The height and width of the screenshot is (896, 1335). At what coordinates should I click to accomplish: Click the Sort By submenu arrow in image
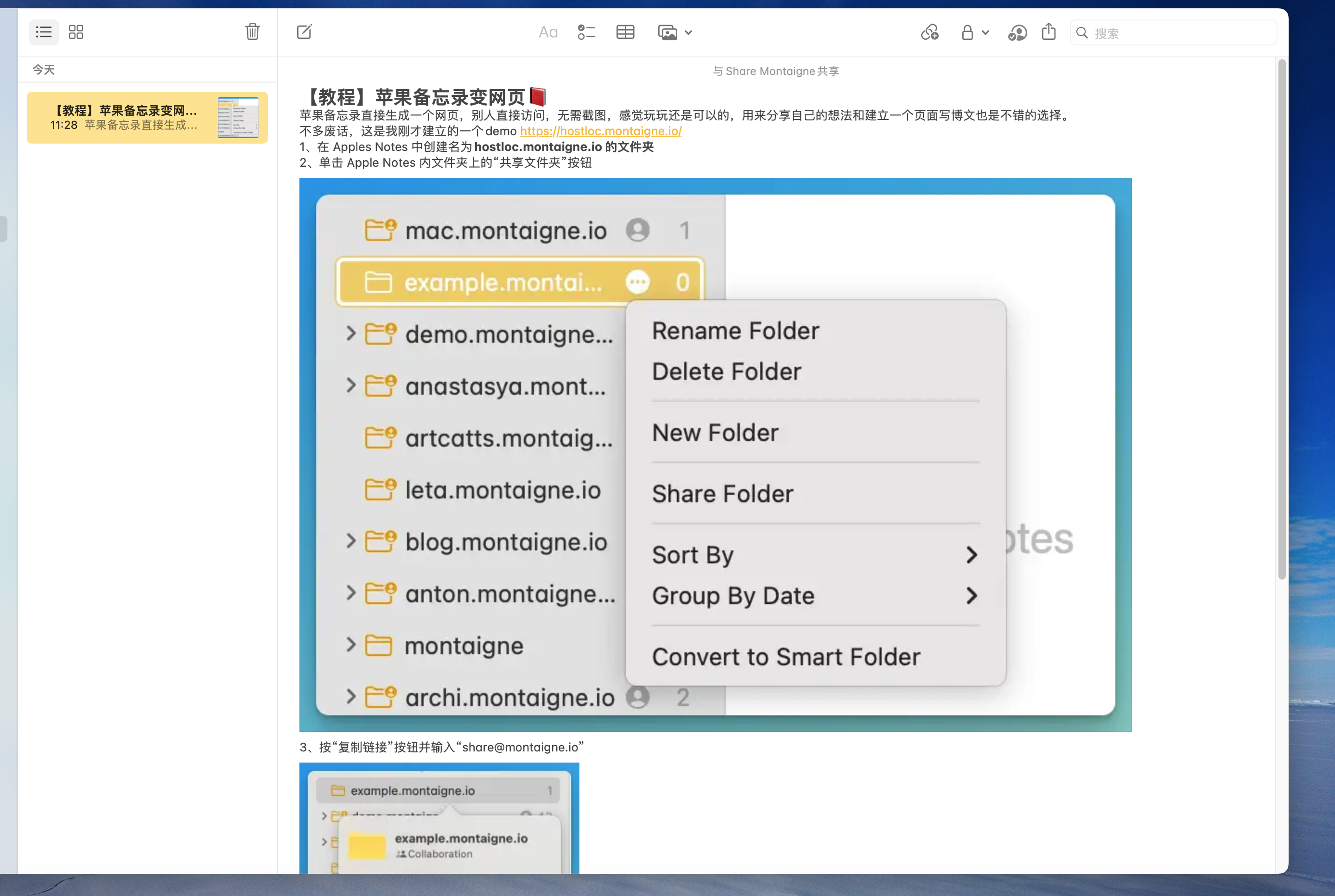pyautogui.click(x=972, y=555)
